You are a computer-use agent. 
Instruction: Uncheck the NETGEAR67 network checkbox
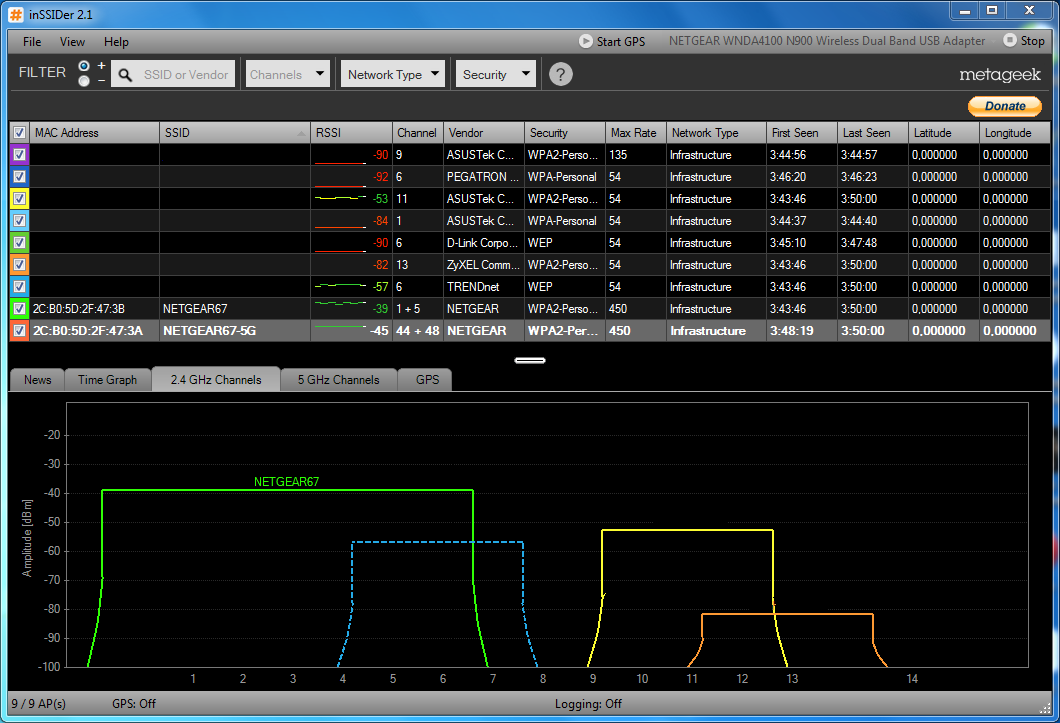coord(20,308)
